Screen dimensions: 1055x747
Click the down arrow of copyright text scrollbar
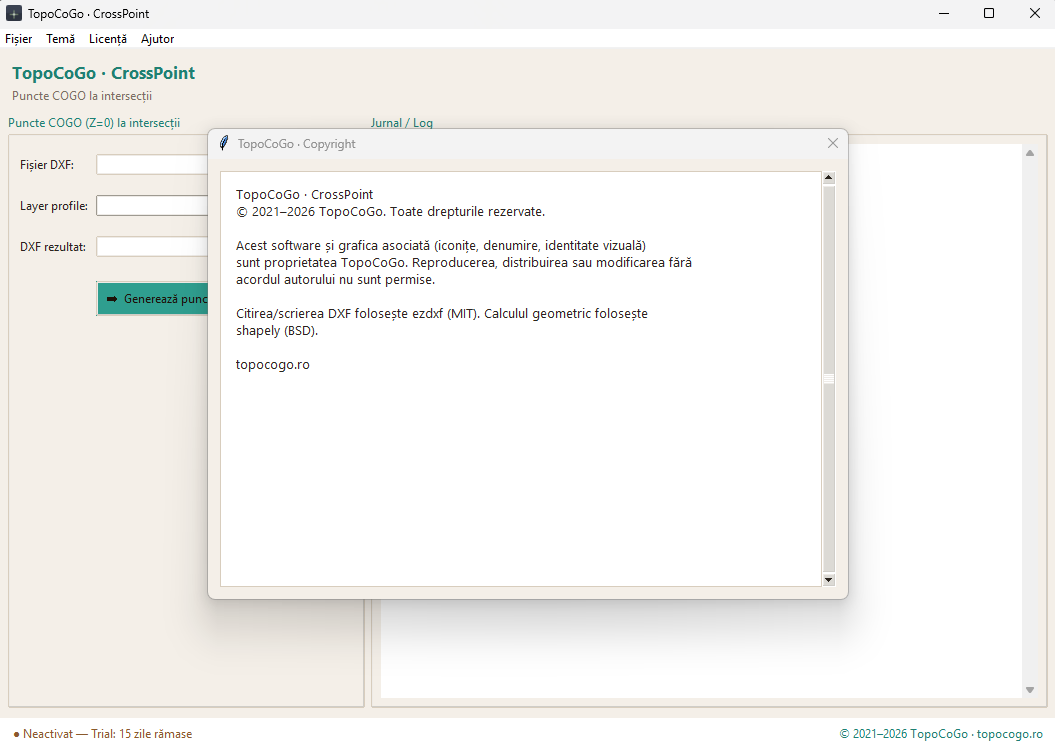[x=829, y=579]
